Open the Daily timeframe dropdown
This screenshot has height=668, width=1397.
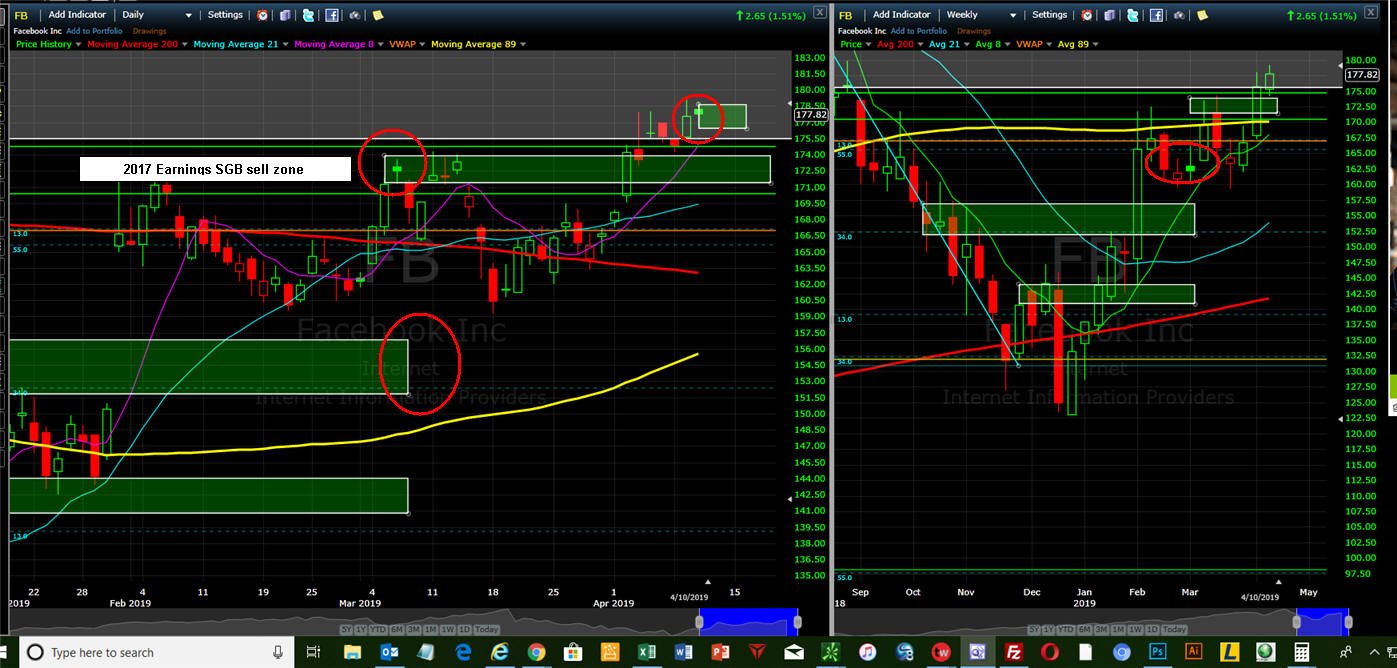tap(156, 15)
